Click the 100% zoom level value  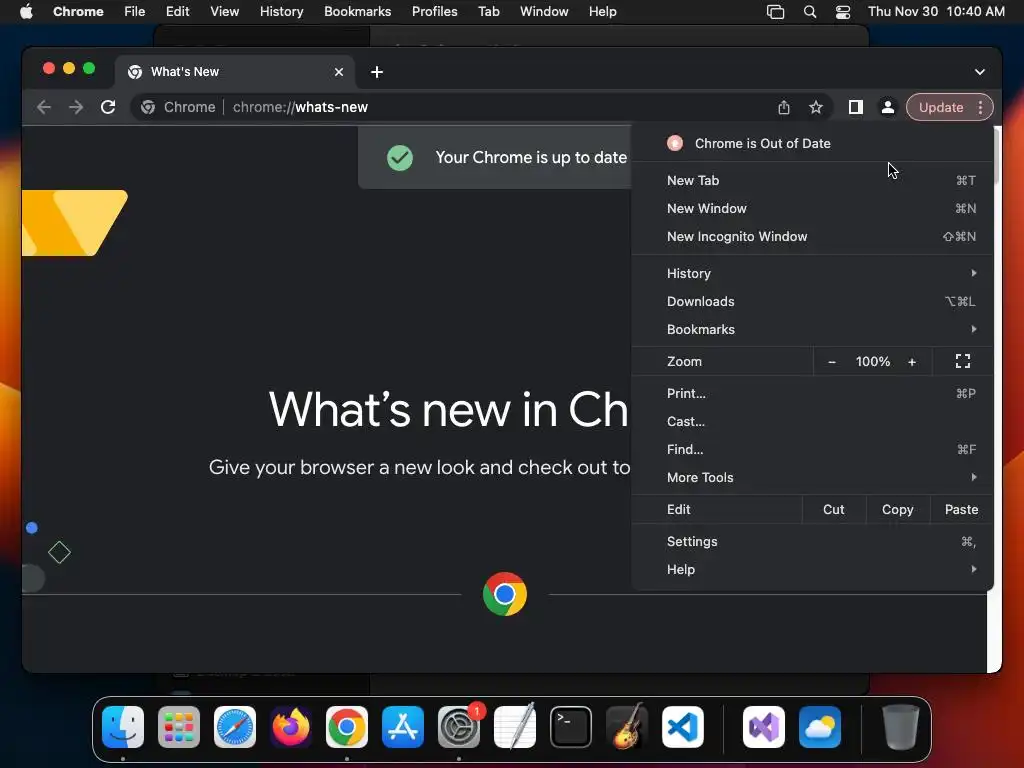click(872, 362)
